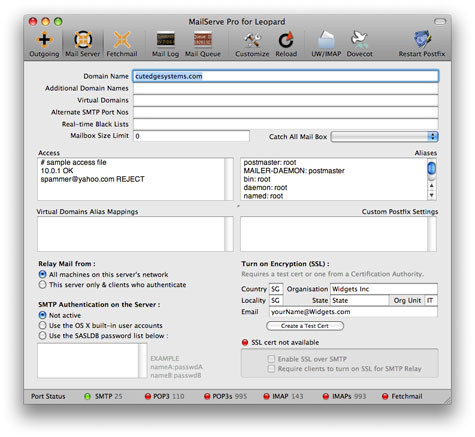The height and width of the screenshot is (437, 475).
Task: Open the UW/IMAP pane
Action: 326,44
